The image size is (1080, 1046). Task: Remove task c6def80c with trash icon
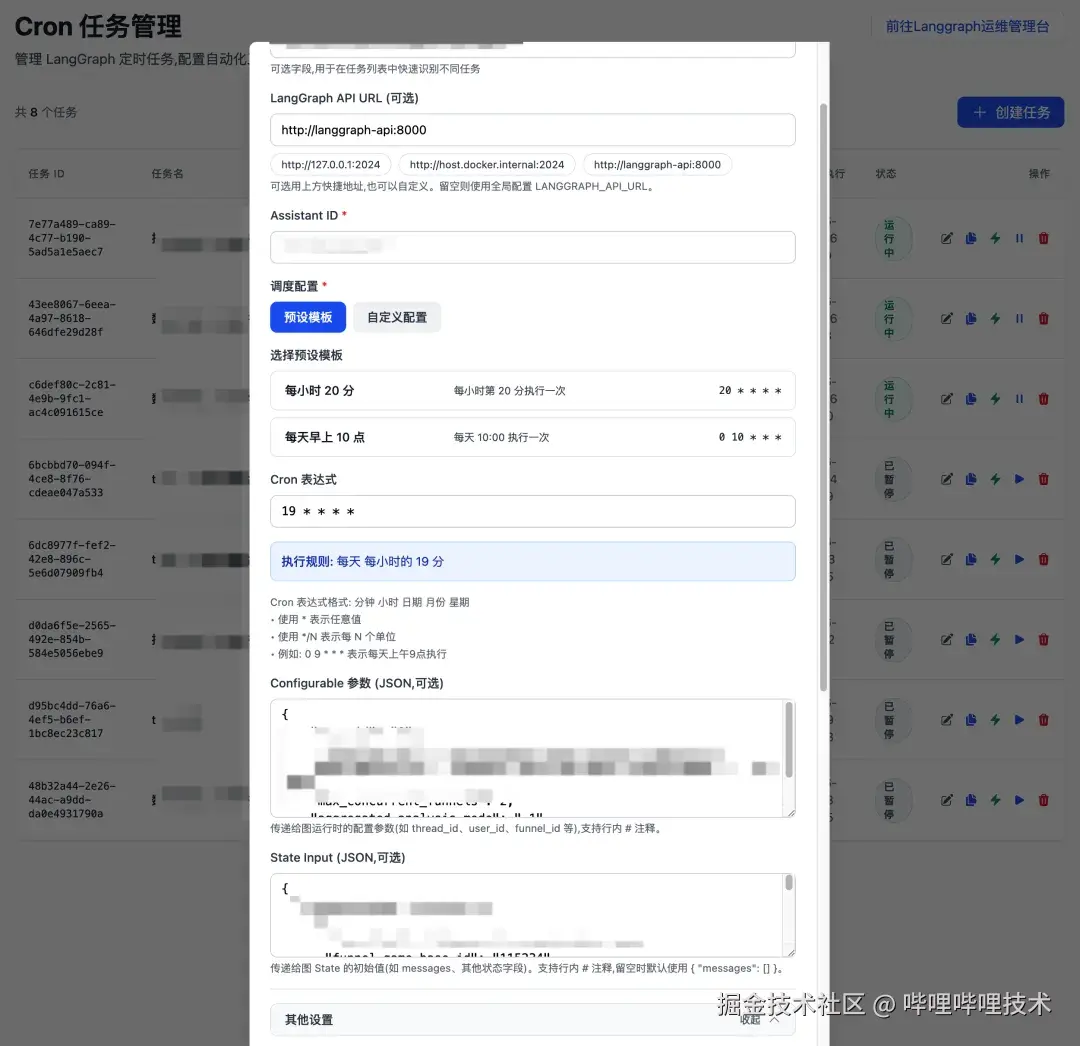point(1043,399)
